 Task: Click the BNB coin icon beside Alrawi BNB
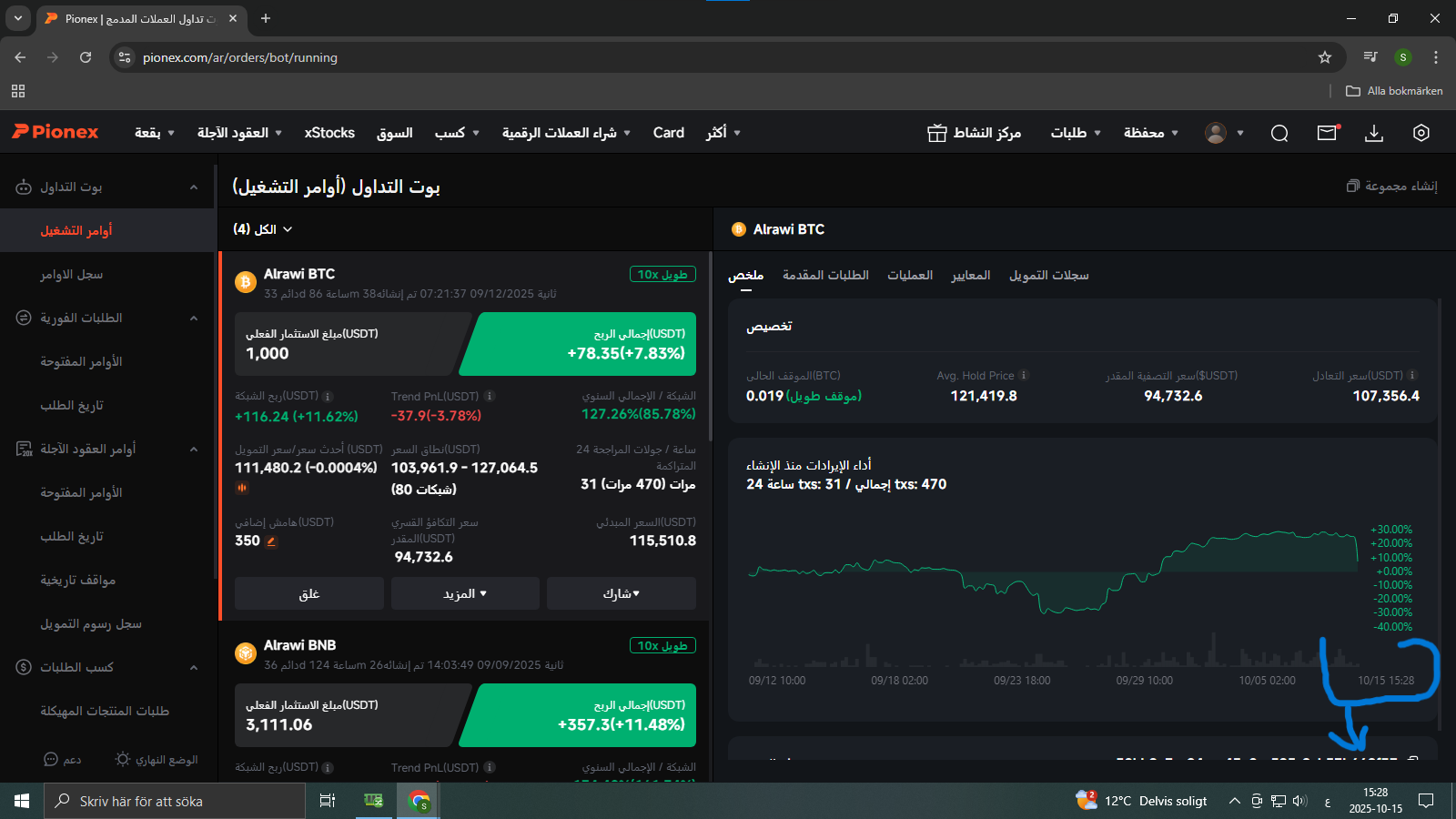point(245,653)
